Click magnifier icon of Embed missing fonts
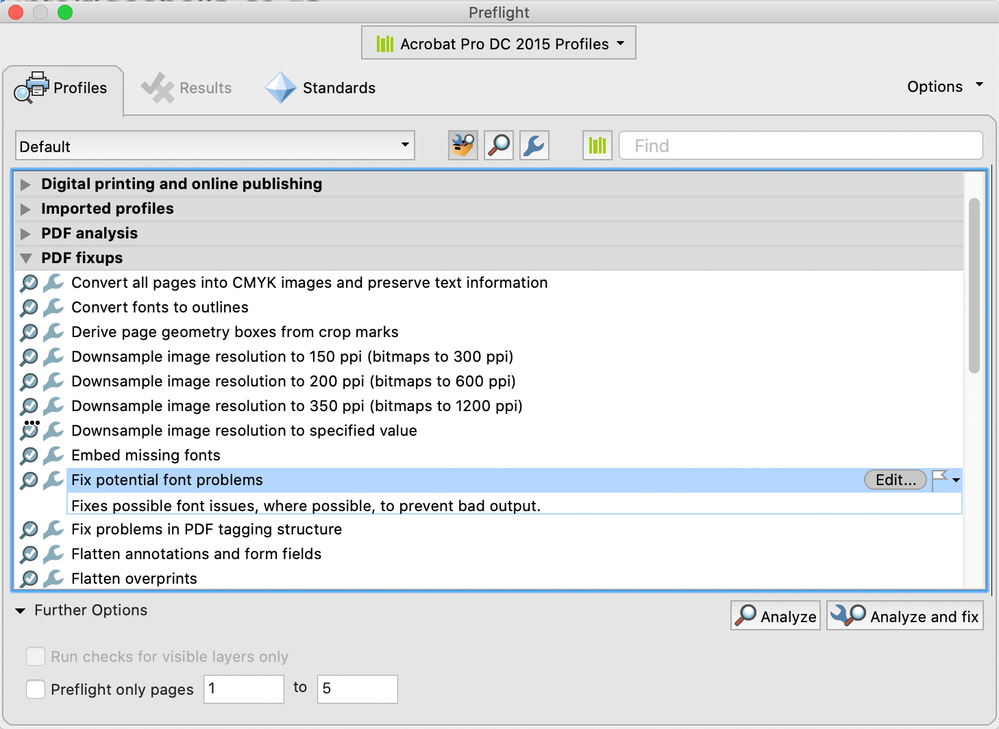 click(29, 456)
